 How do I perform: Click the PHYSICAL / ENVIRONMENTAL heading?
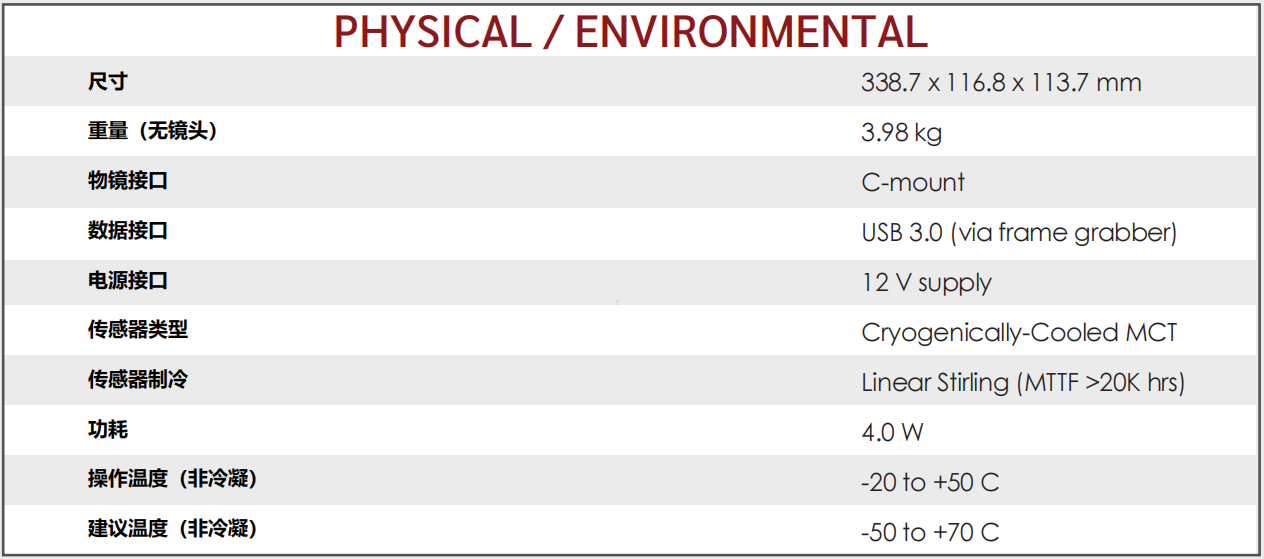pyautogui.click(x=631, y=31)
